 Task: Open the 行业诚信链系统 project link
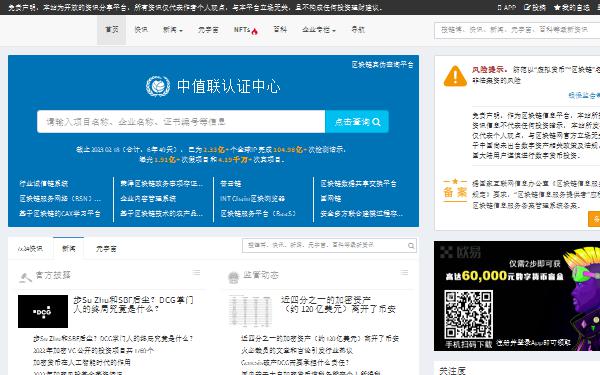point(44,184)
